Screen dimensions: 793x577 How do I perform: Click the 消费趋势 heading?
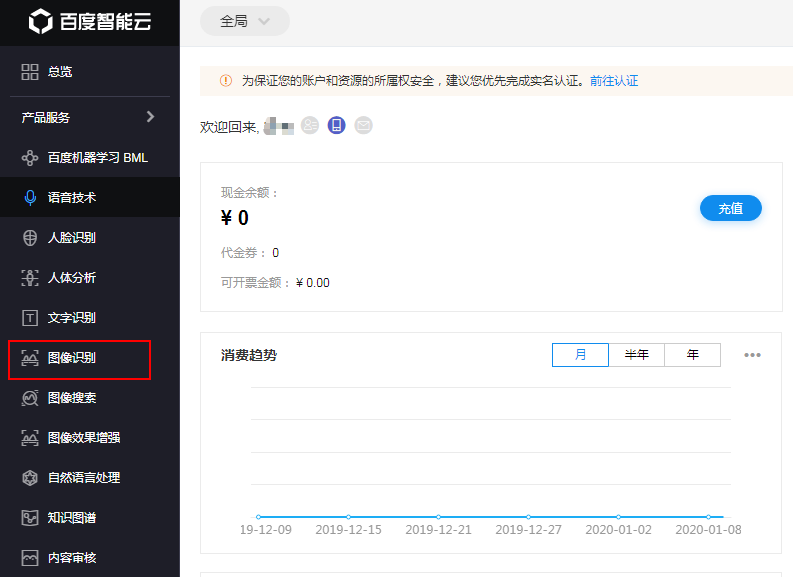coord(249,356)
